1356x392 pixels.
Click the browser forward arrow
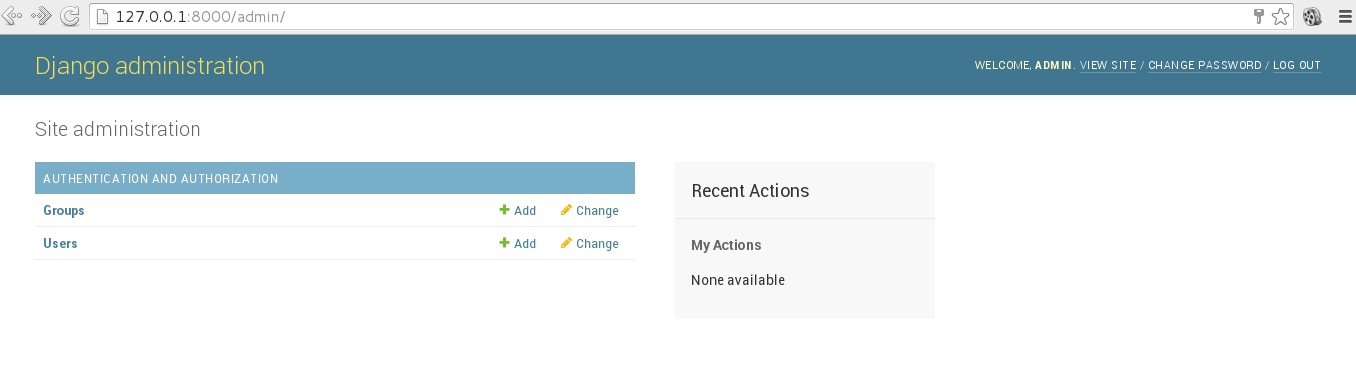tap(42, 16)
